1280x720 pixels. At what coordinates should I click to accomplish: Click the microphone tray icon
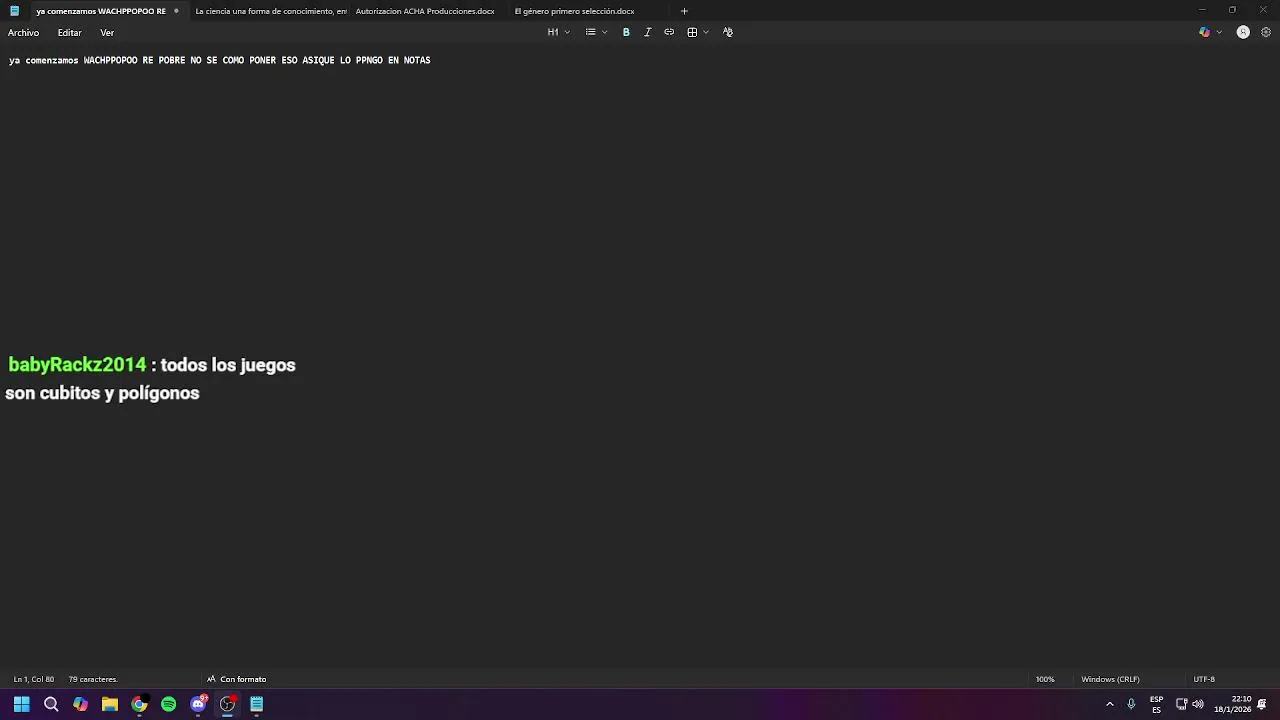pos(1131,704)
